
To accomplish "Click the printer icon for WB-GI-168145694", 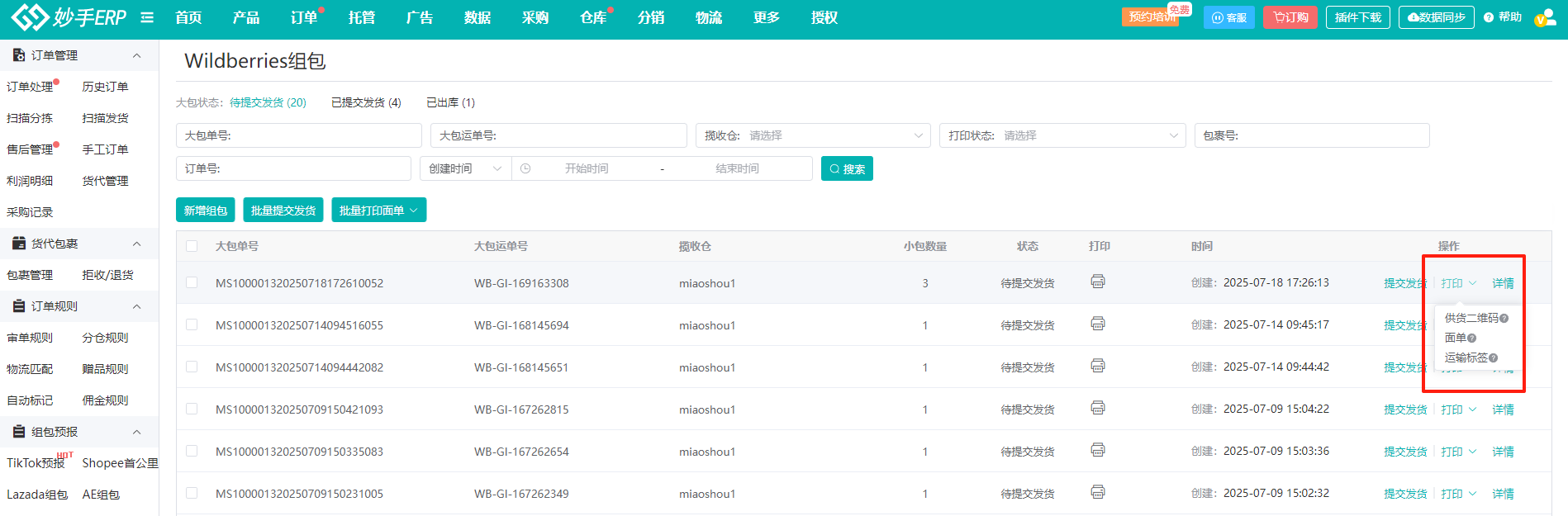I will [1098, 324].
